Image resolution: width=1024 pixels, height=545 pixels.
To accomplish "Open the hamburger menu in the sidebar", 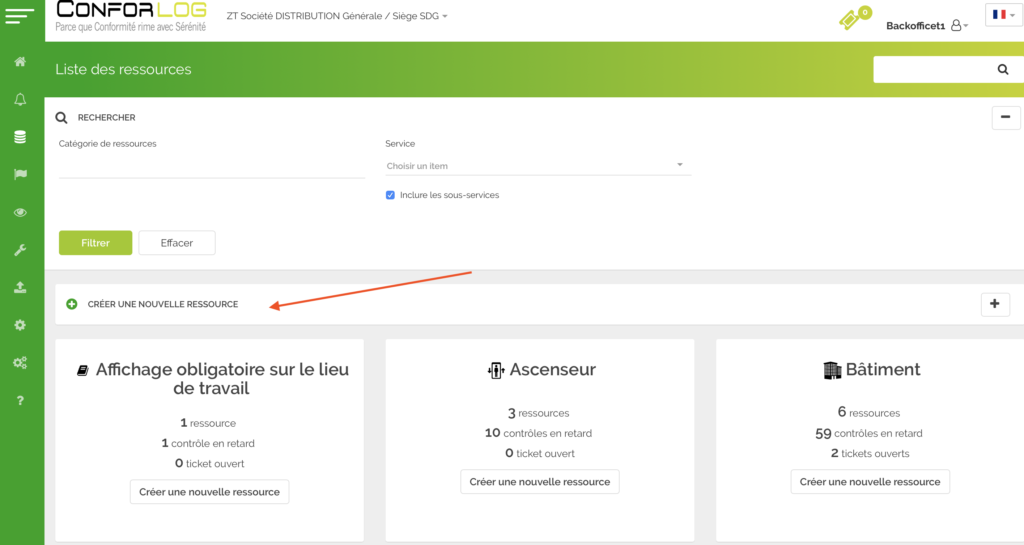I will point(20,15).
